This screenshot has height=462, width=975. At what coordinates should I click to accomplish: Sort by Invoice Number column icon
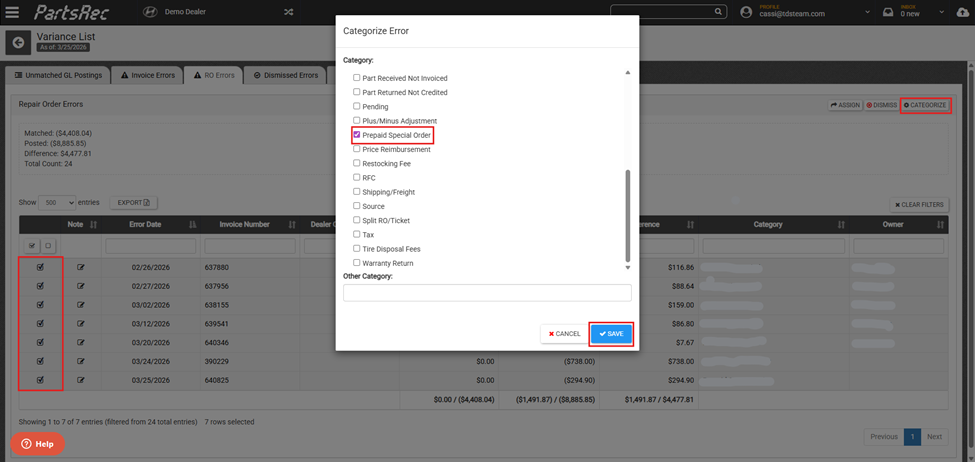(292, 224)
